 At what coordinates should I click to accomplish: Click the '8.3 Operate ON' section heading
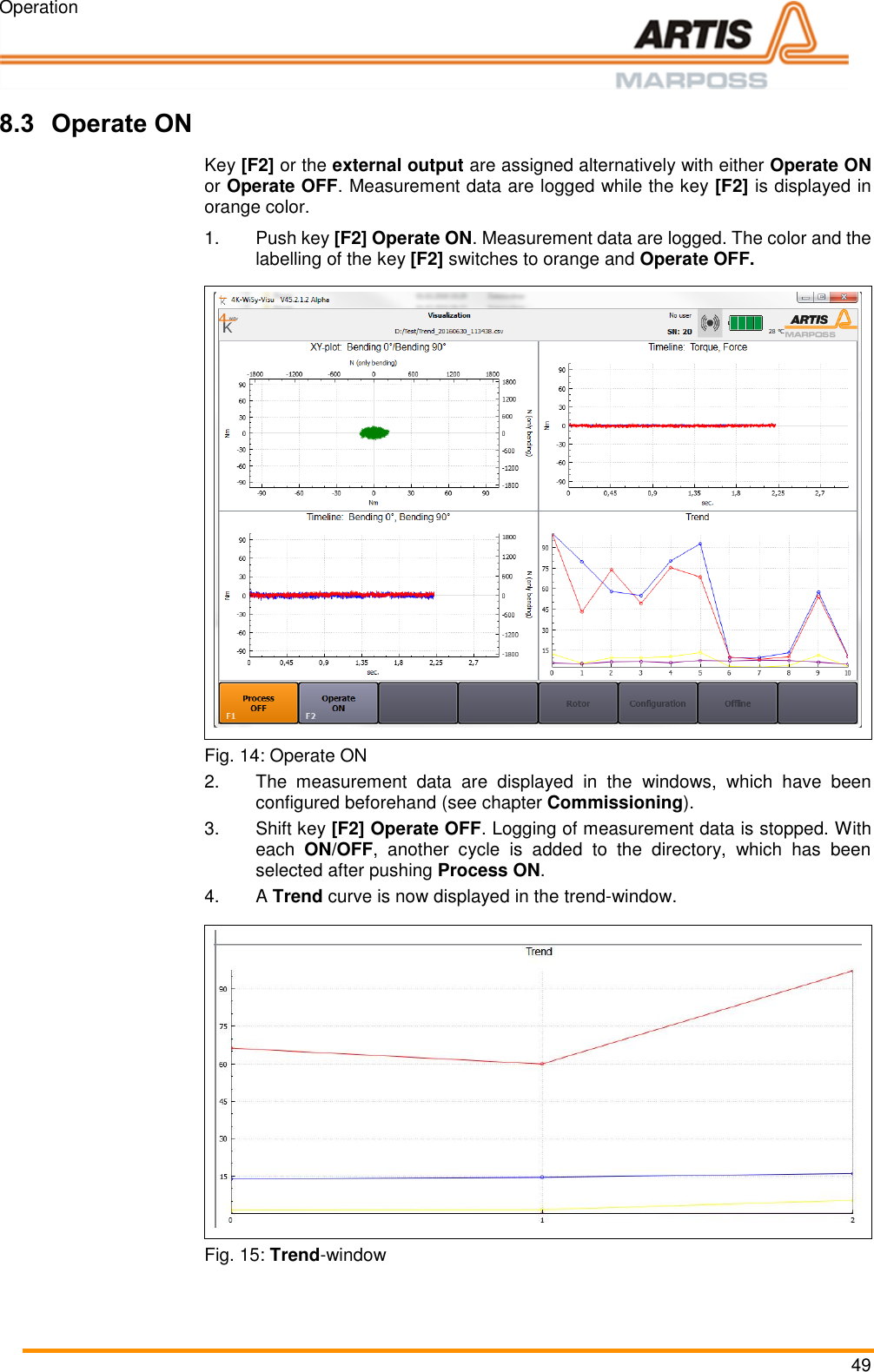[x=96, y=123]
